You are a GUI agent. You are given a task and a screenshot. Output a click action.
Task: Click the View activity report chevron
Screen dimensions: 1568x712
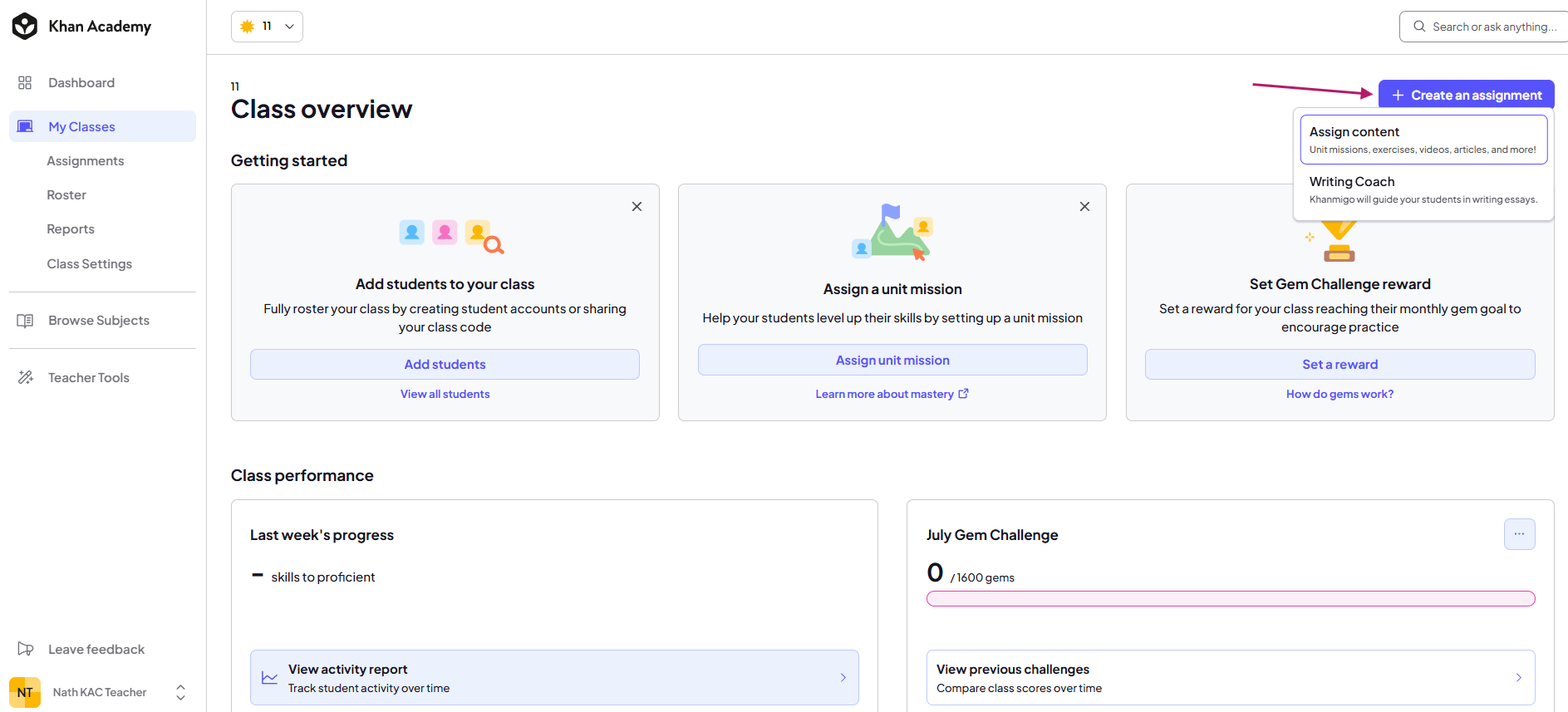843,678
